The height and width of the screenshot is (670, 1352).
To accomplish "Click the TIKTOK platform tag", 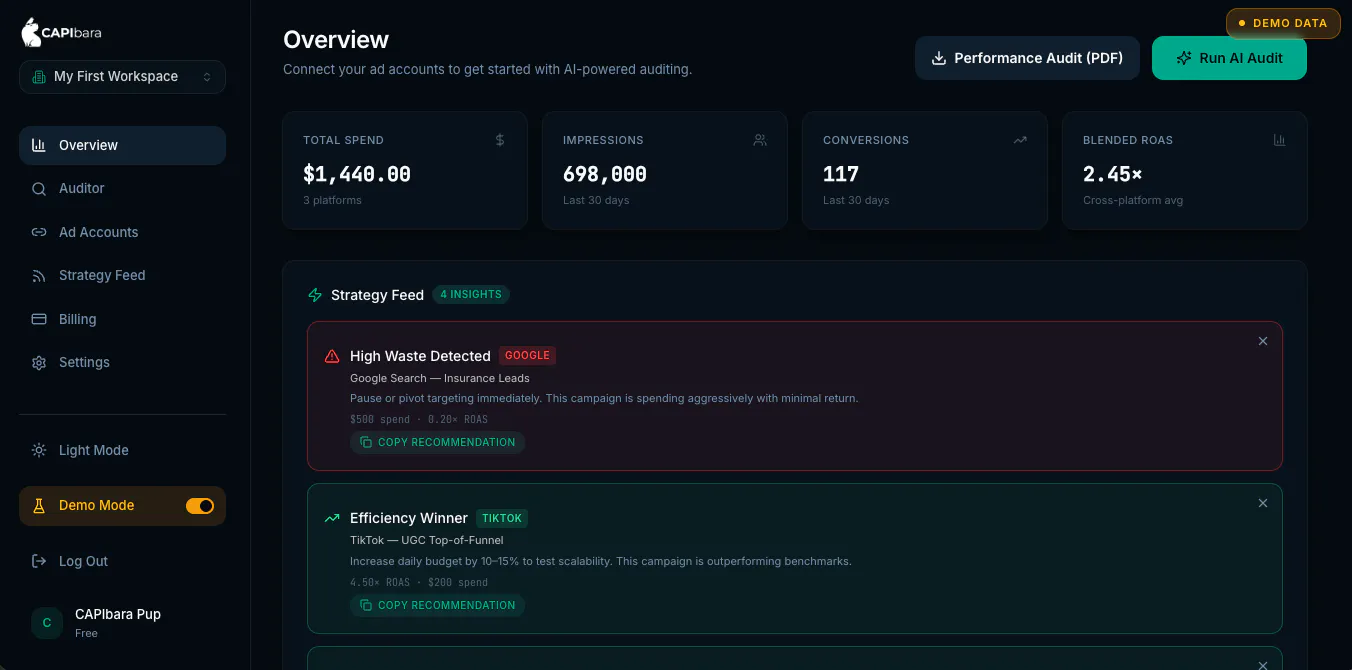I will (502, 518).
